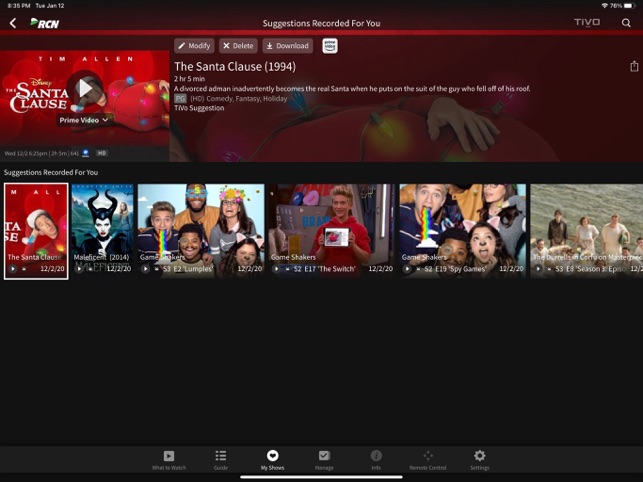The width and height of the screenshot is (643, 482).
Task: Select the My Shows tab
Action: click(272, 460)
